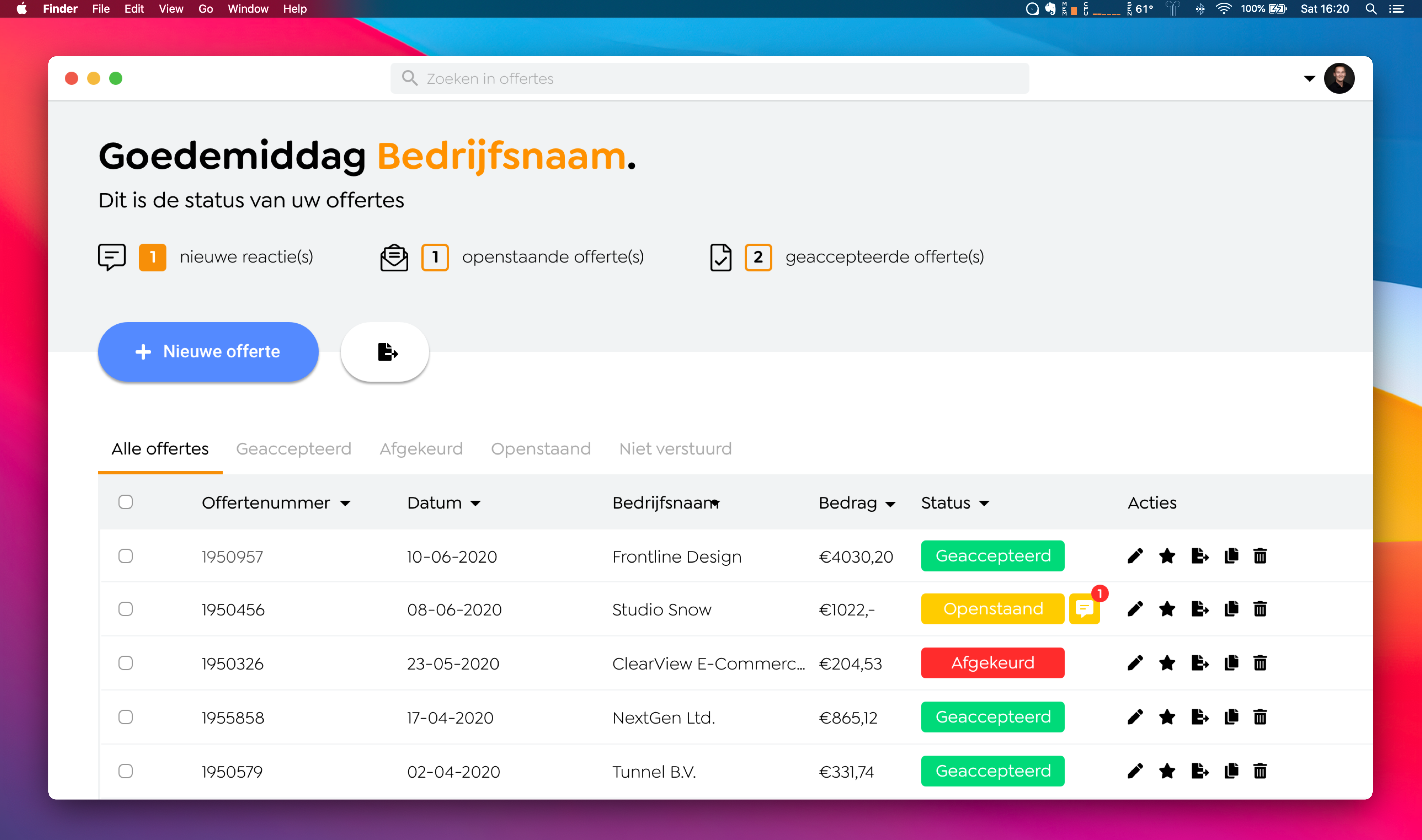The image size is (1422, 840).
Task: Open the new reaction bubble on Studio Snow row
Action: click(1085, 609)
